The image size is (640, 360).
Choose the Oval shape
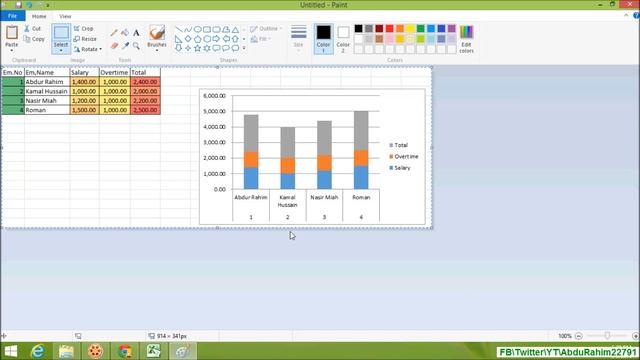click(198, 30)
